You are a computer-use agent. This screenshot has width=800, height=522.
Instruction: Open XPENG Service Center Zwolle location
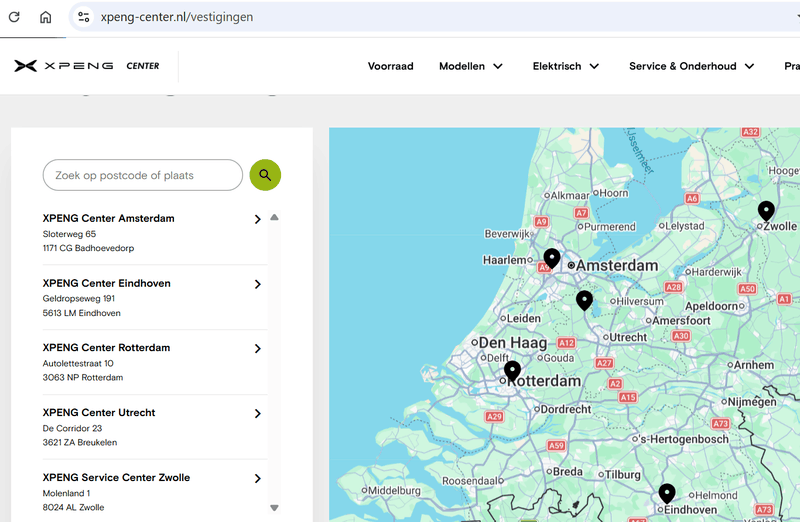pos(116,478)
